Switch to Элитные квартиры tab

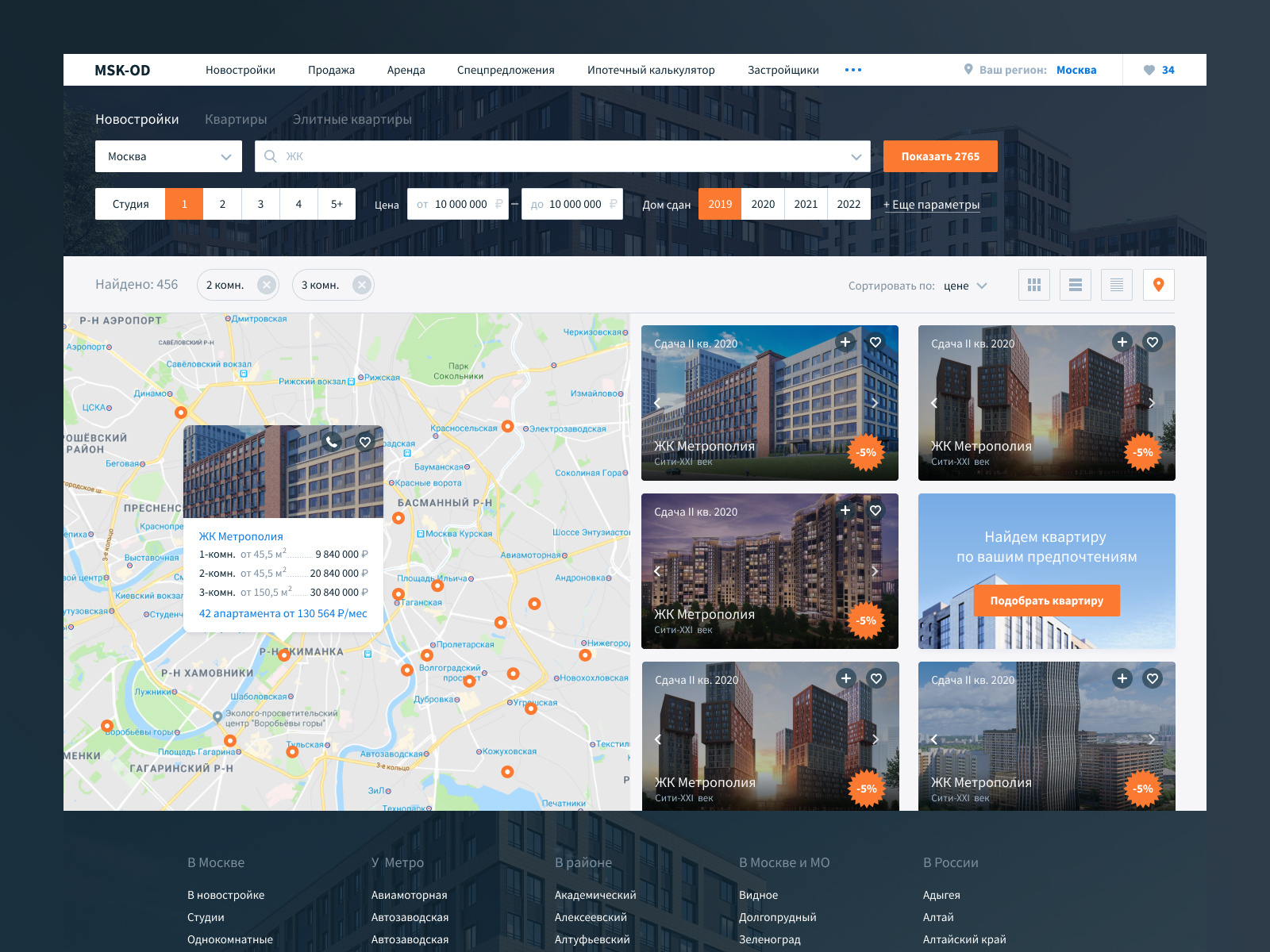tap(352, 119)
